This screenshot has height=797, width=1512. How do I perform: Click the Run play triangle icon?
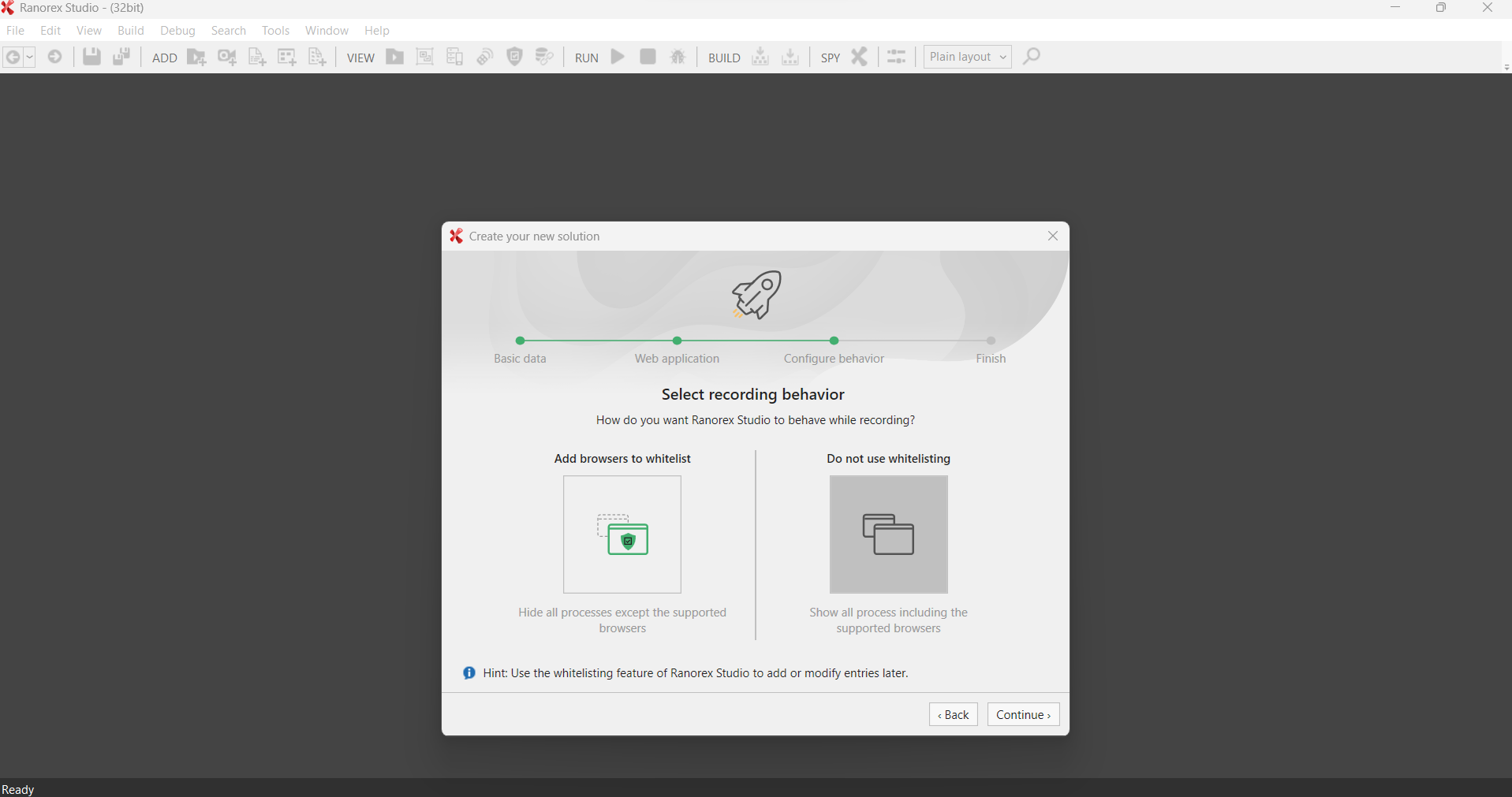[618, 57]
